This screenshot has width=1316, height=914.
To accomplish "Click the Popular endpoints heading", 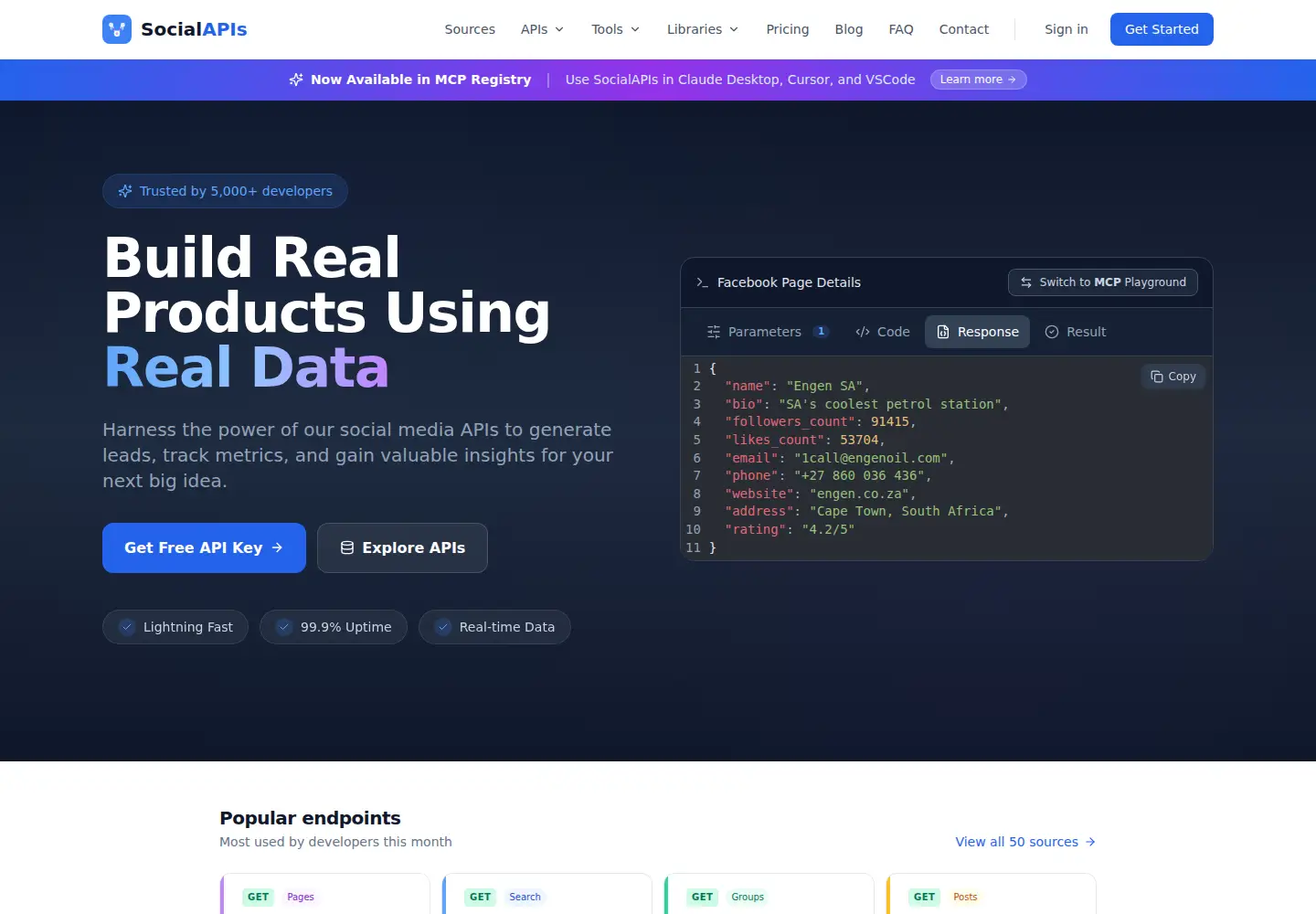I will click(x=310, y=818).
